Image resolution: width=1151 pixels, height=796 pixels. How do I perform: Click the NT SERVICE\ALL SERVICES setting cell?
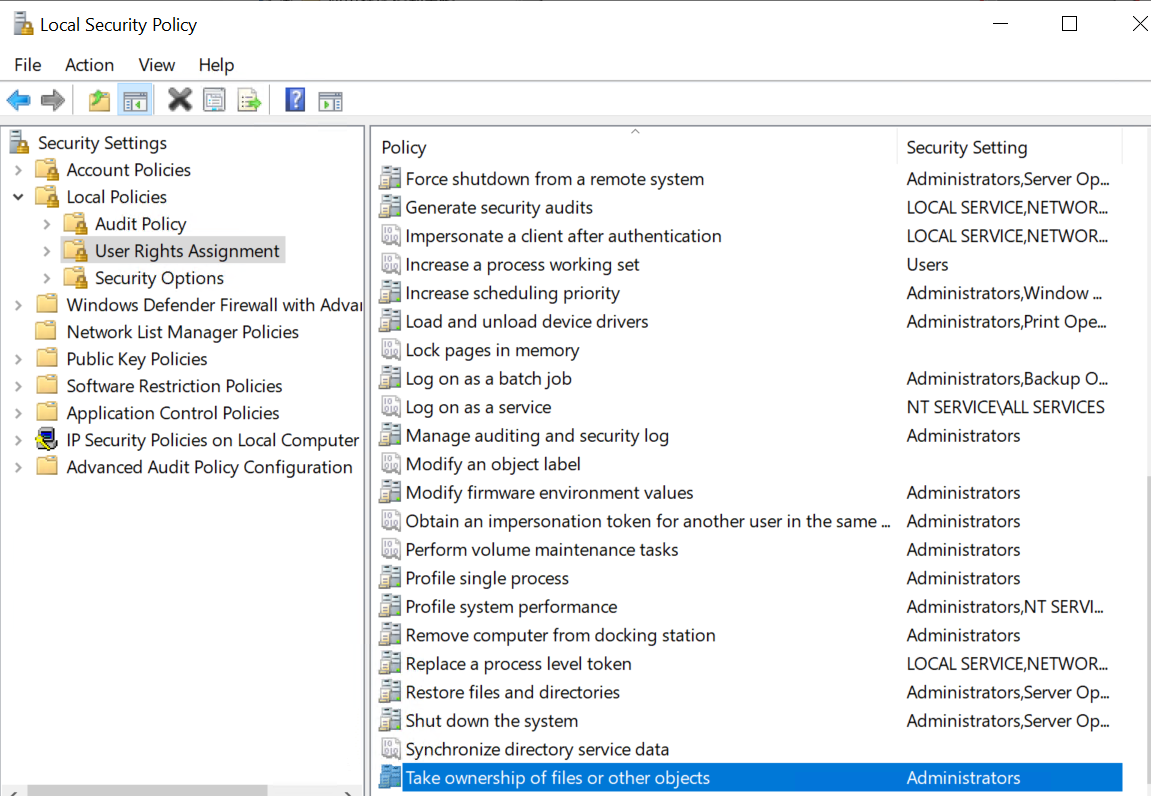tap(1005, 407)
